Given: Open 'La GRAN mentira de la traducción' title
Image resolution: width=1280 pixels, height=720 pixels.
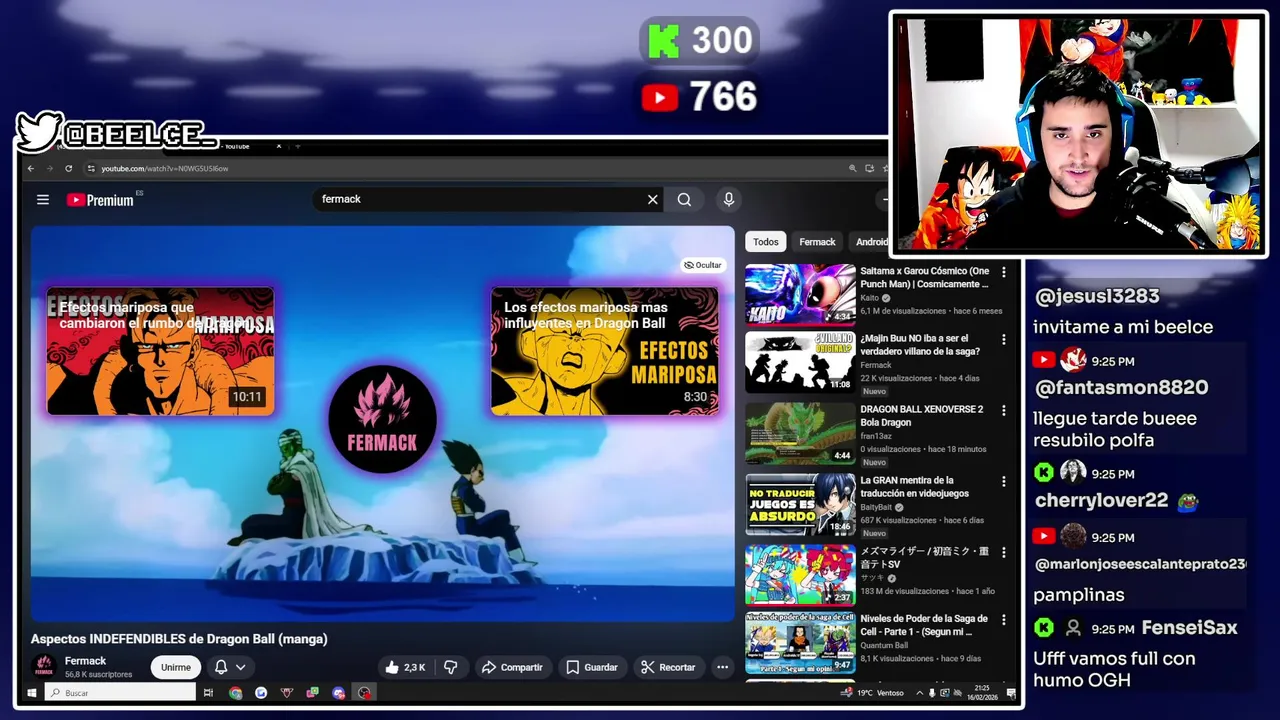Looking at the screenshot, I should point(915,487).
